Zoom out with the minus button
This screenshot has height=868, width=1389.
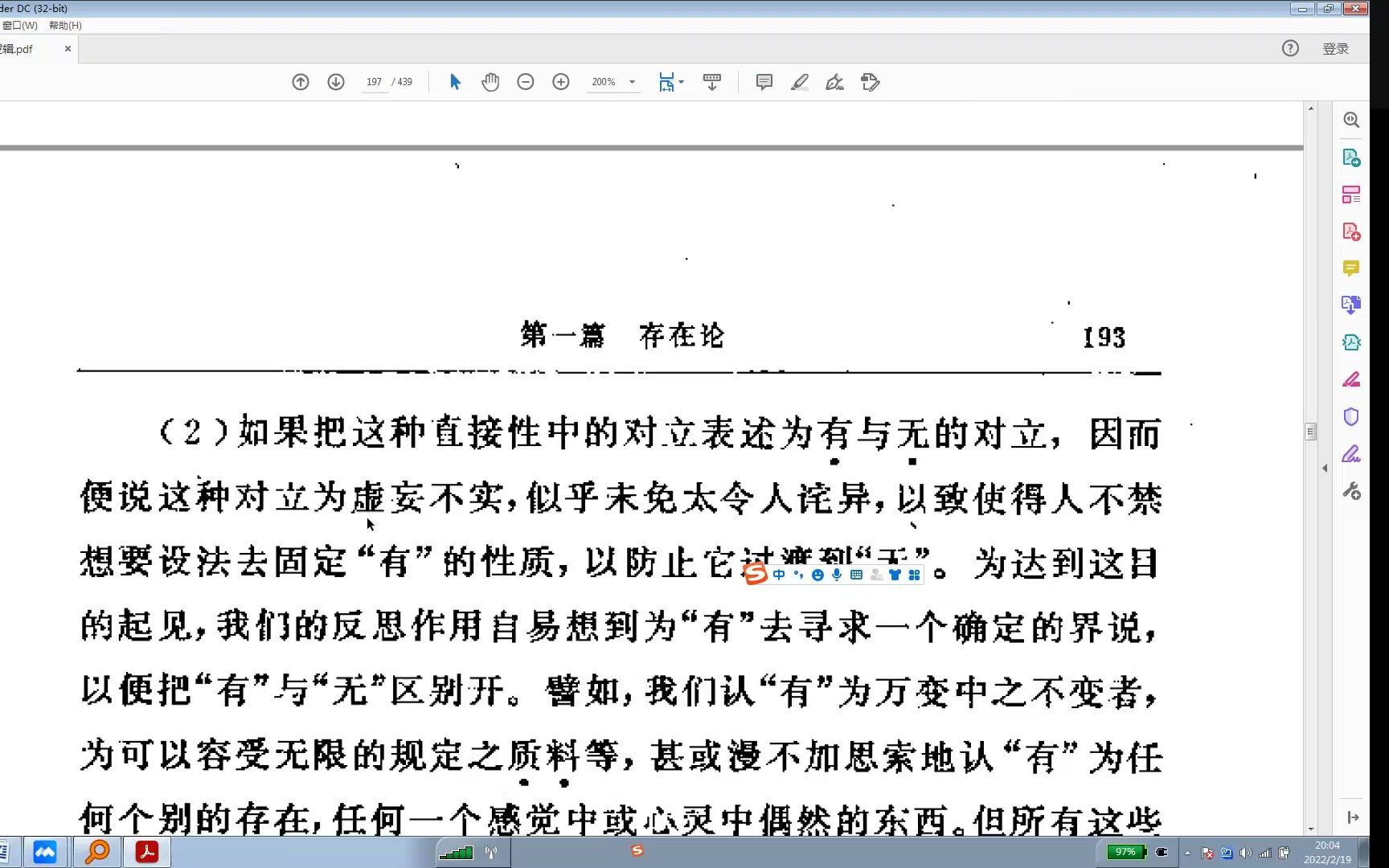[x=526, y=82]
